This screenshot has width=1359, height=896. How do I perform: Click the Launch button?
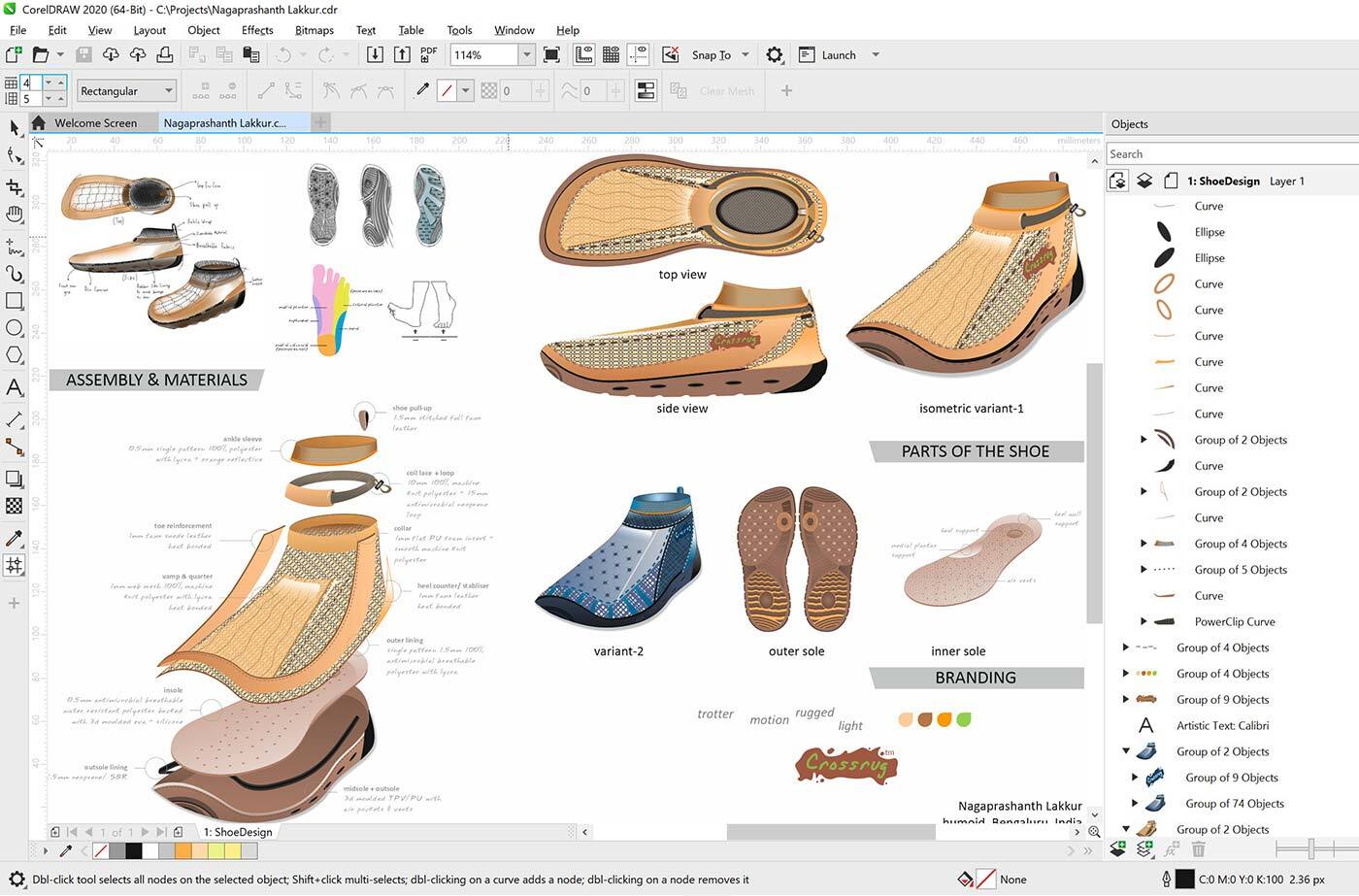838,55
